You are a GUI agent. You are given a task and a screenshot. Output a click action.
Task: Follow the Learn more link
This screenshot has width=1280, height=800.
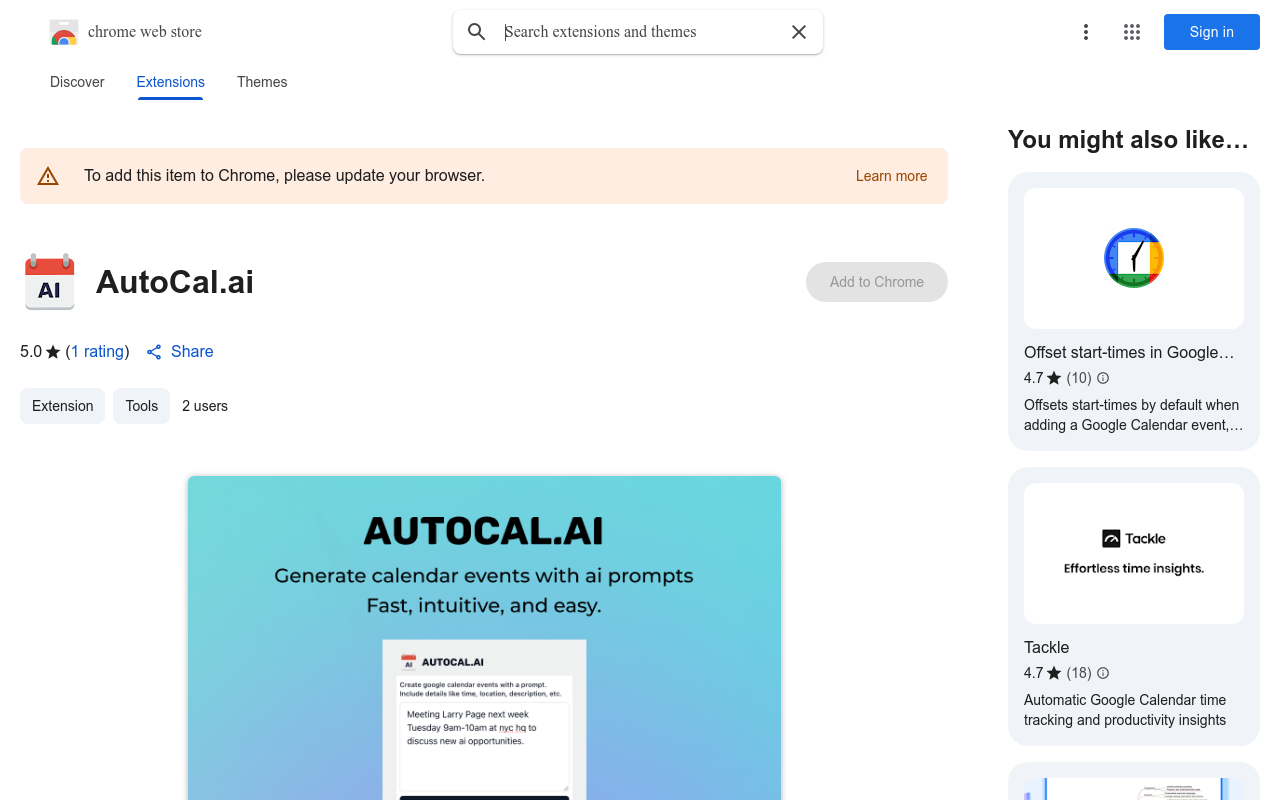891,176
